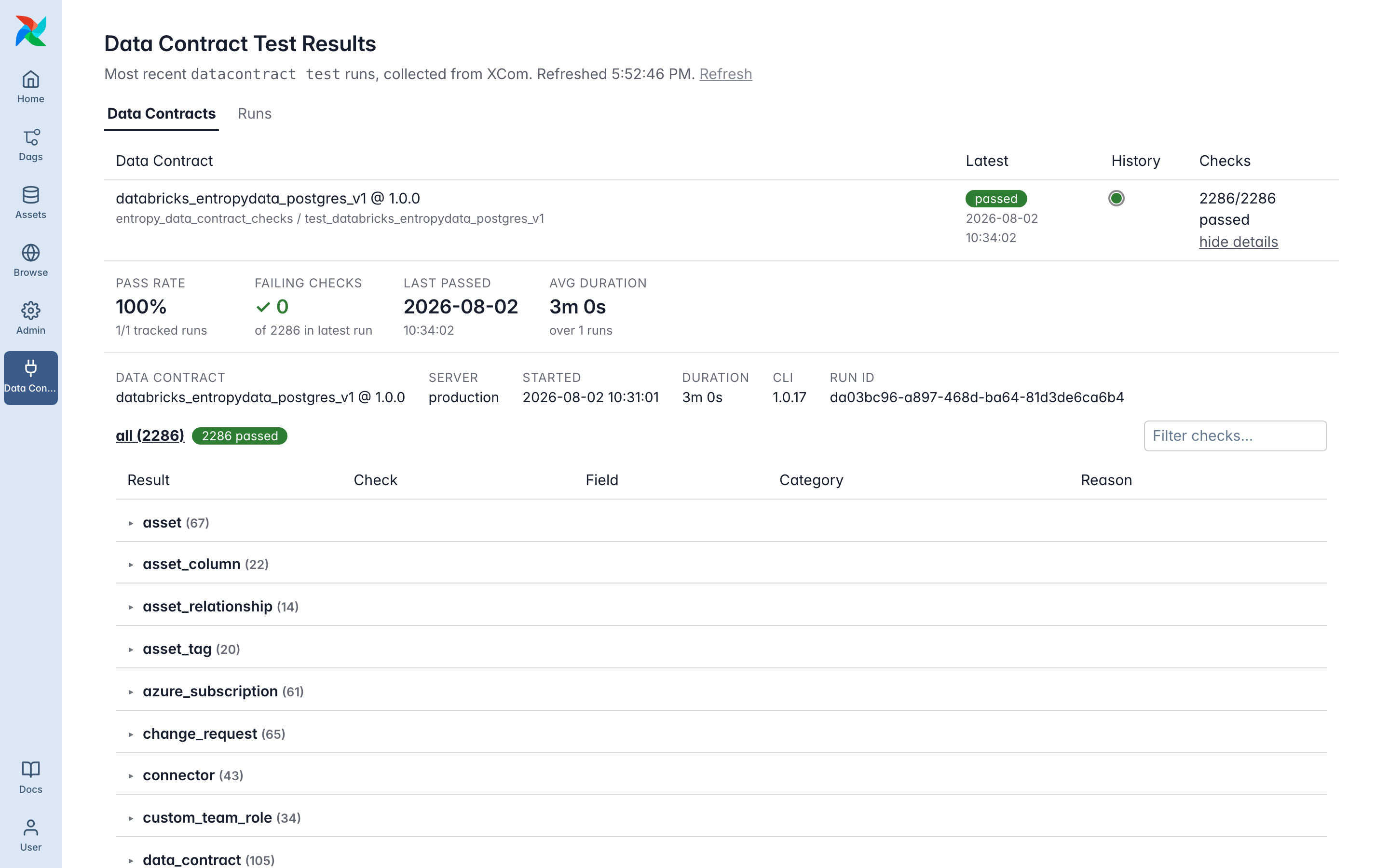
Task: Click the Data Contract column header
Action: click(164, 161)
